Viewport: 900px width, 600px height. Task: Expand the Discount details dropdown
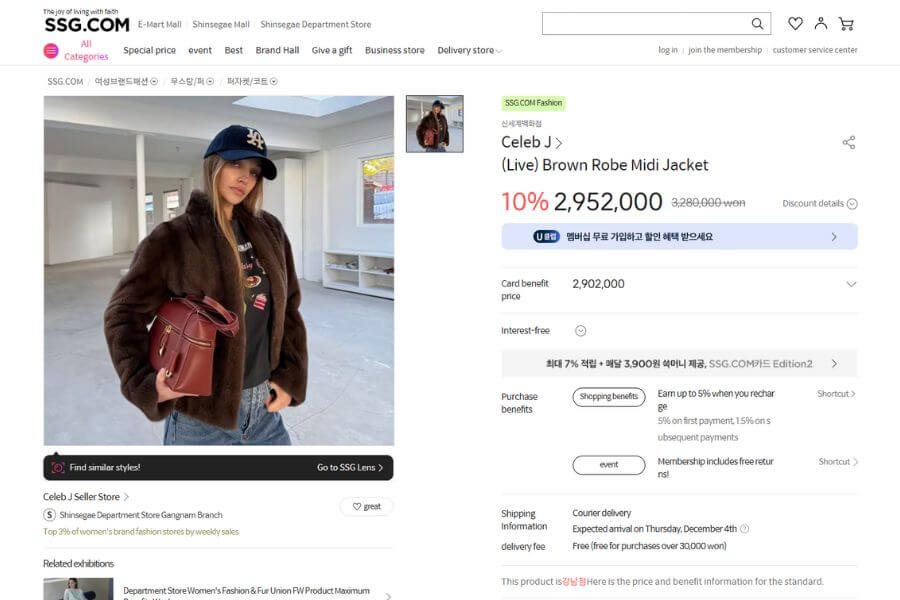click(x=852, y=204)
